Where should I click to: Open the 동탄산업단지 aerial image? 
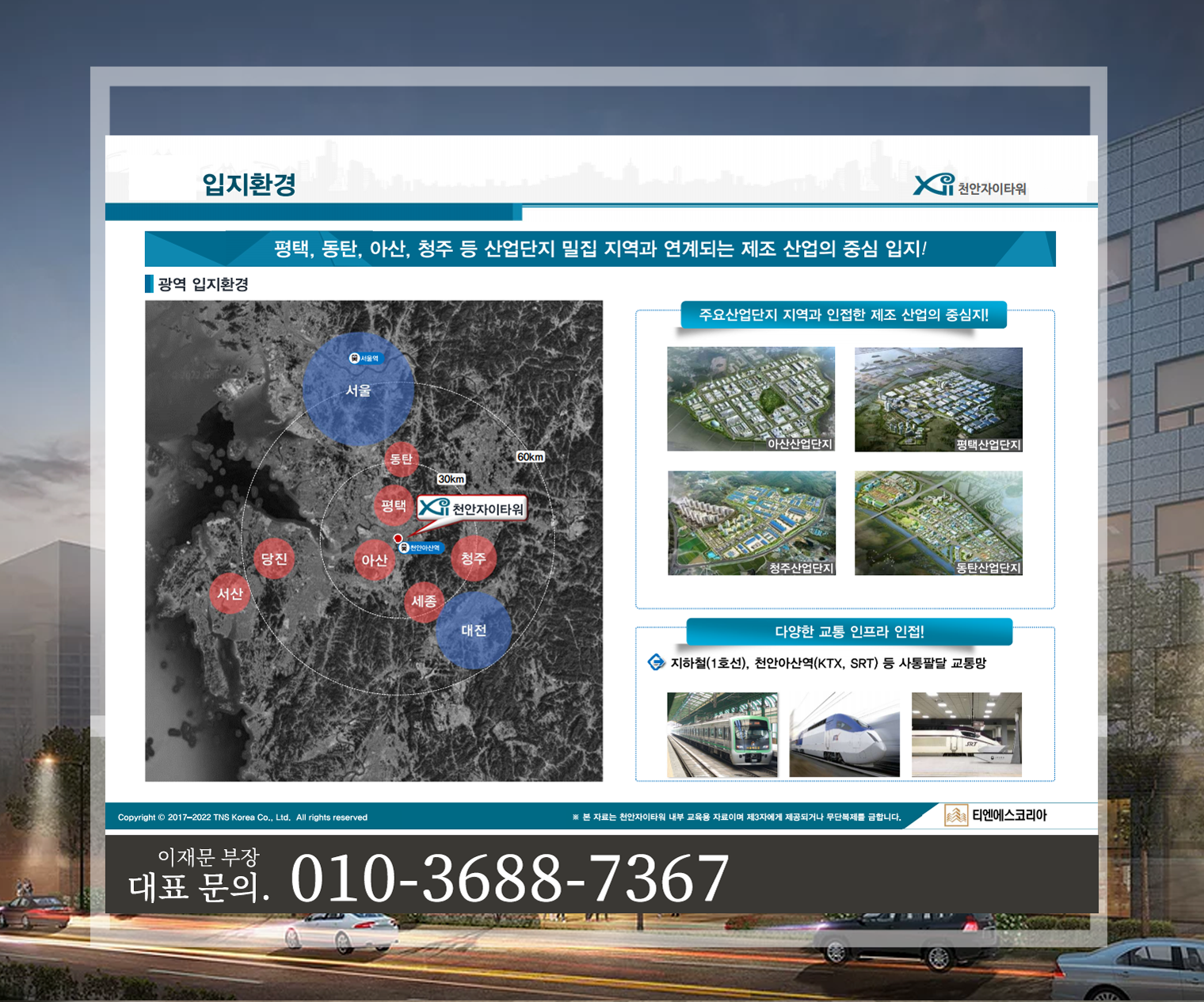pos(939,523)
